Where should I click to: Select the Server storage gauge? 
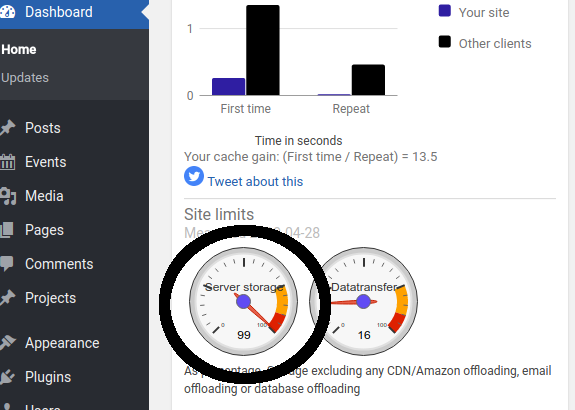243,301
